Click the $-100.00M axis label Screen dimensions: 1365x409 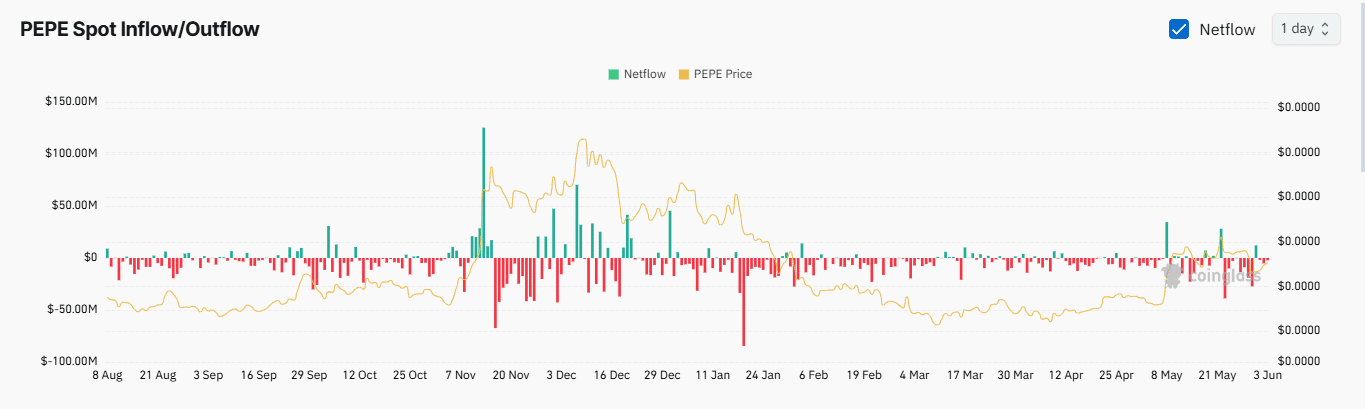(x=68, y=361)
